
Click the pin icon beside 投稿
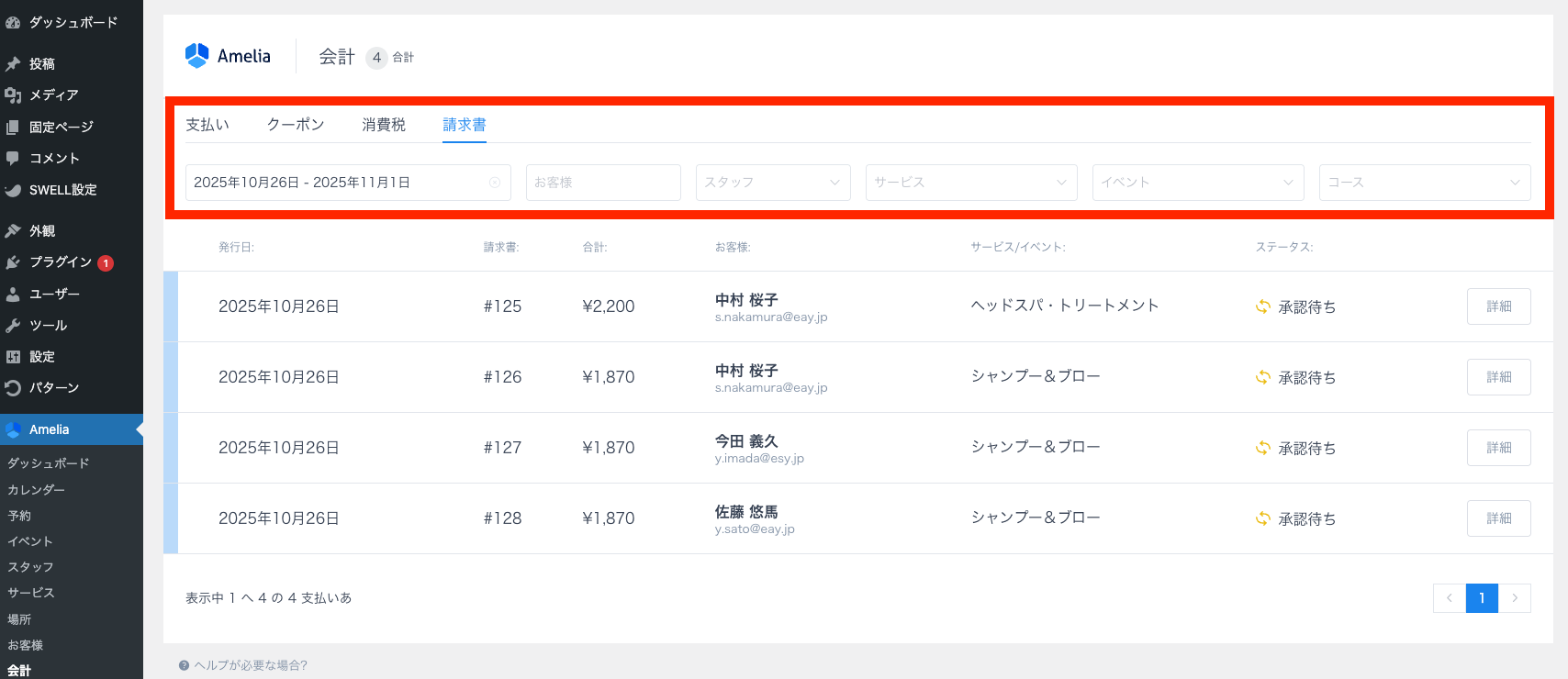click(x=13, y=64)
